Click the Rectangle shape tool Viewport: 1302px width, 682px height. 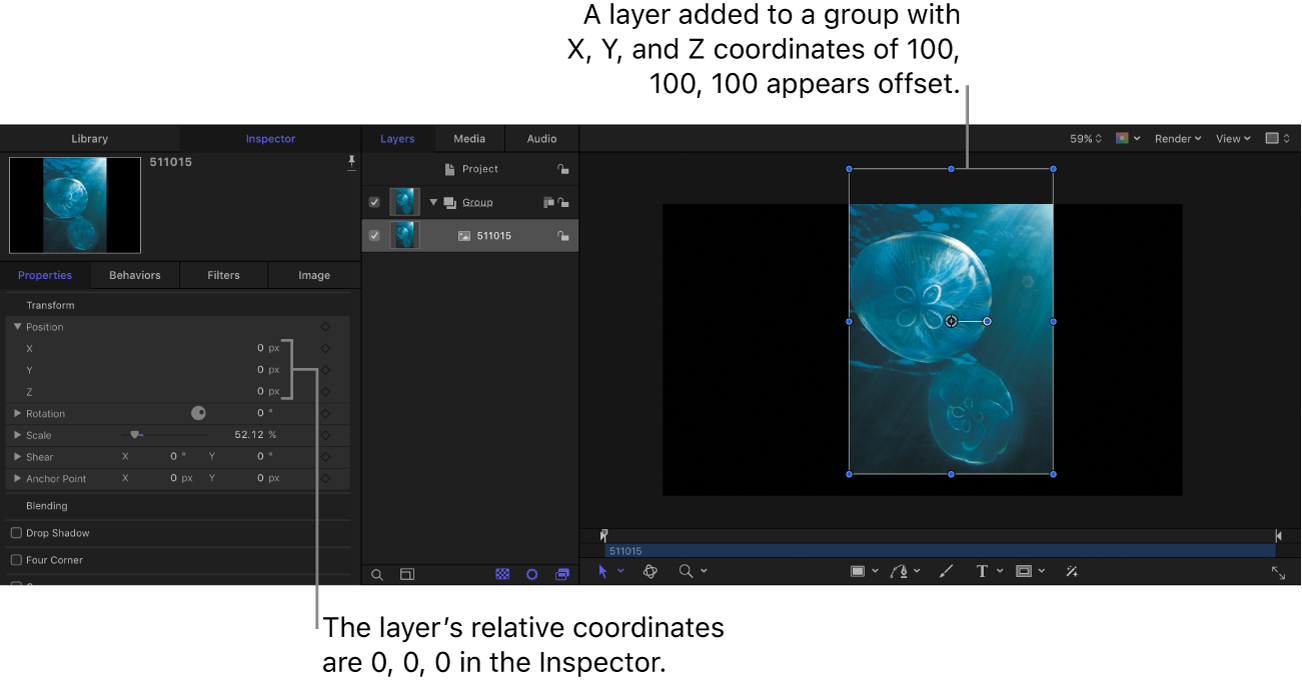pyautogui.click(x=857, y=571)
